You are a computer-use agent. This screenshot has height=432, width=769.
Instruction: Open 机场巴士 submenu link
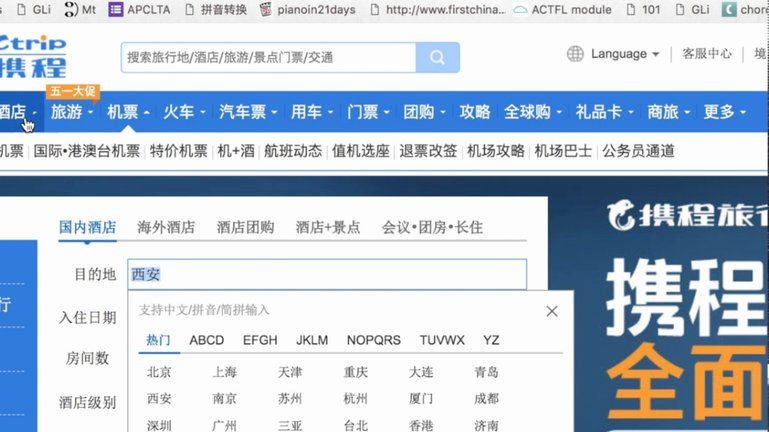(563, 151)
